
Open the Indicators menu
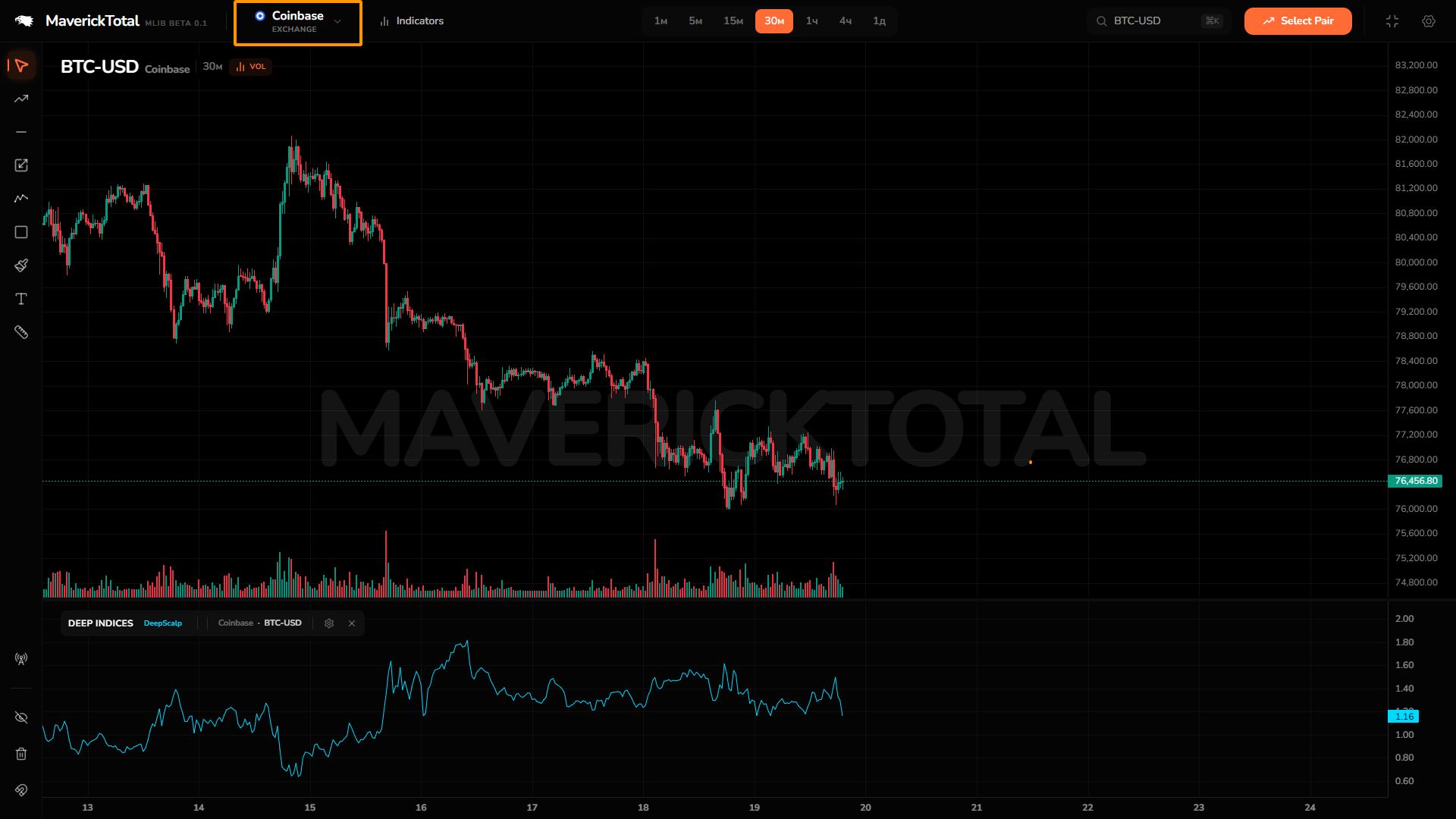pyautogui.click(x=412, y=21)
